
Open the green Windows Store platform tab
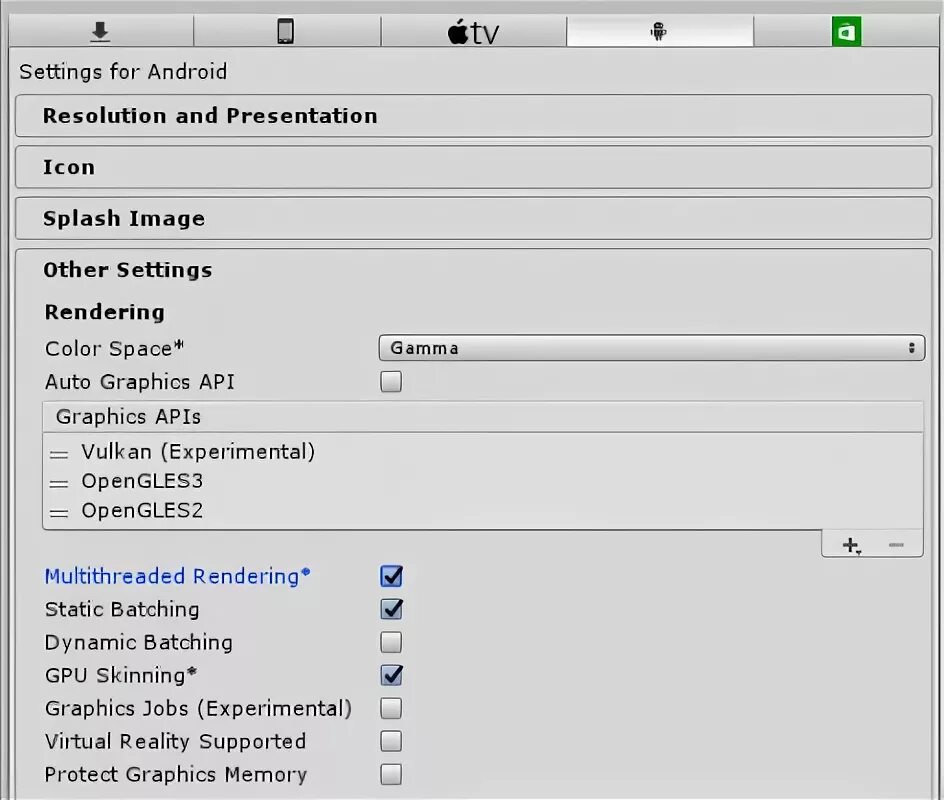click(846, 31)
